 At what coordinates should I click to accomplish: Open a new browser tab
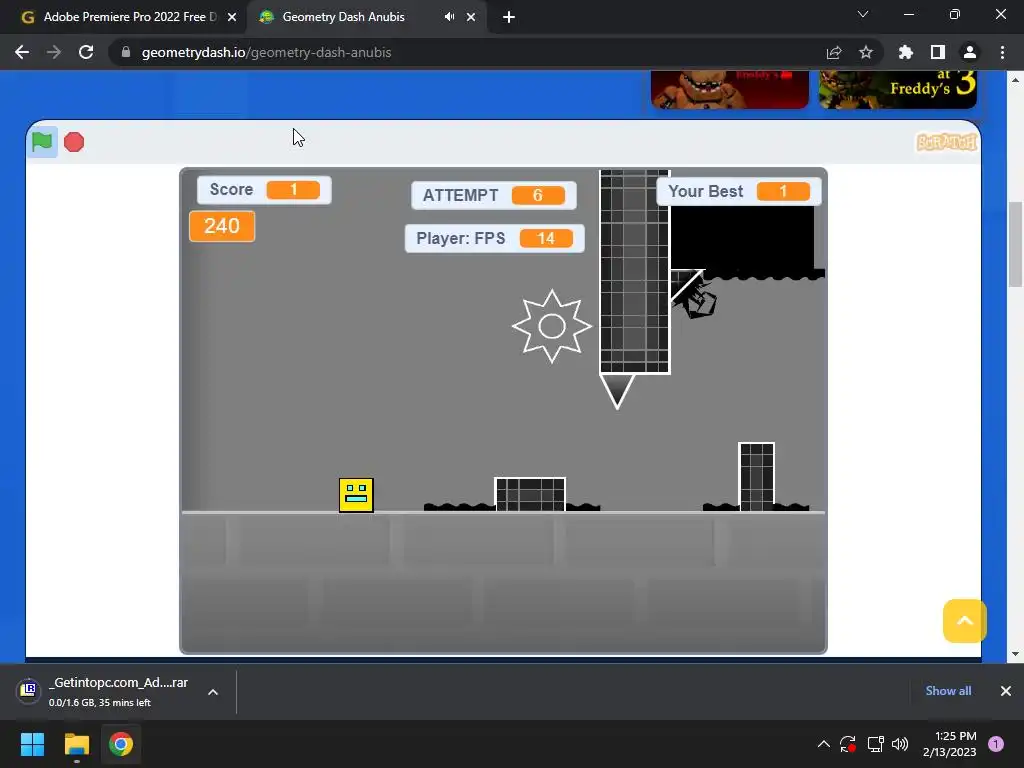click(509, 17)
